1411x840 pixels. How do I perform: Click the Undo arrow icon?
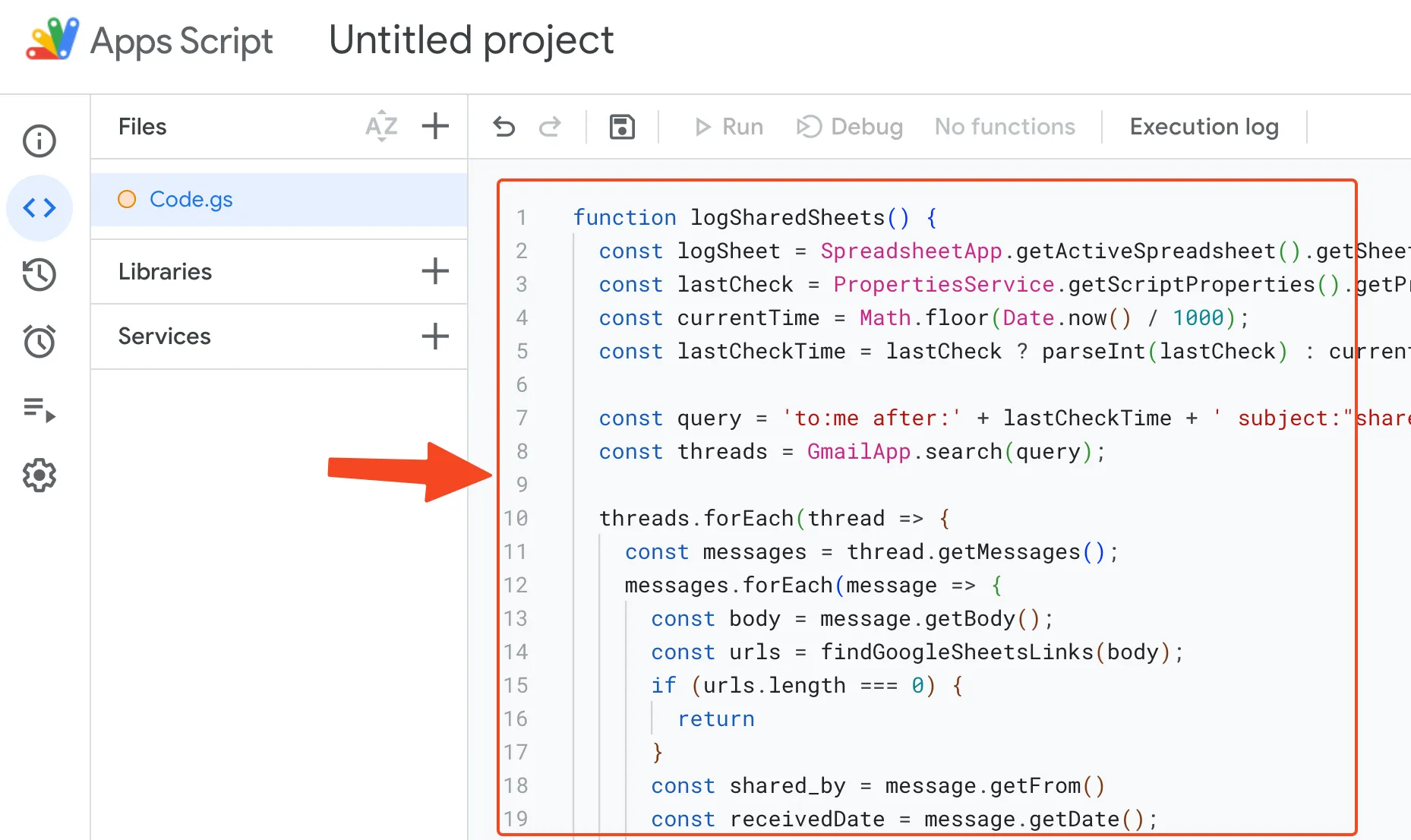pyautogui.click(x=504, y=127)
